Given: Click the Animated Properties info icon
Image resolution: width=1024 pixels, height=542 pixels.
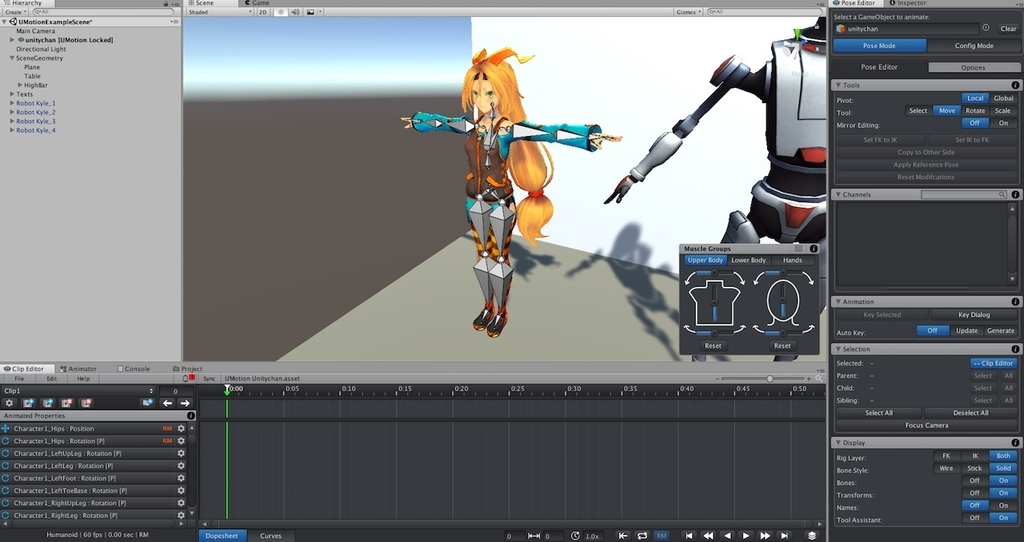Looking at the screenshot, I should point(191,415).
